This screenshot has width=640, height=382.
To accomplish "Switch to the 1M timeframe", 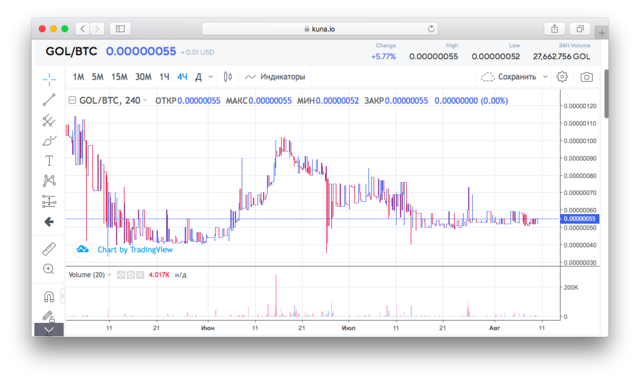I will [78, 77].
